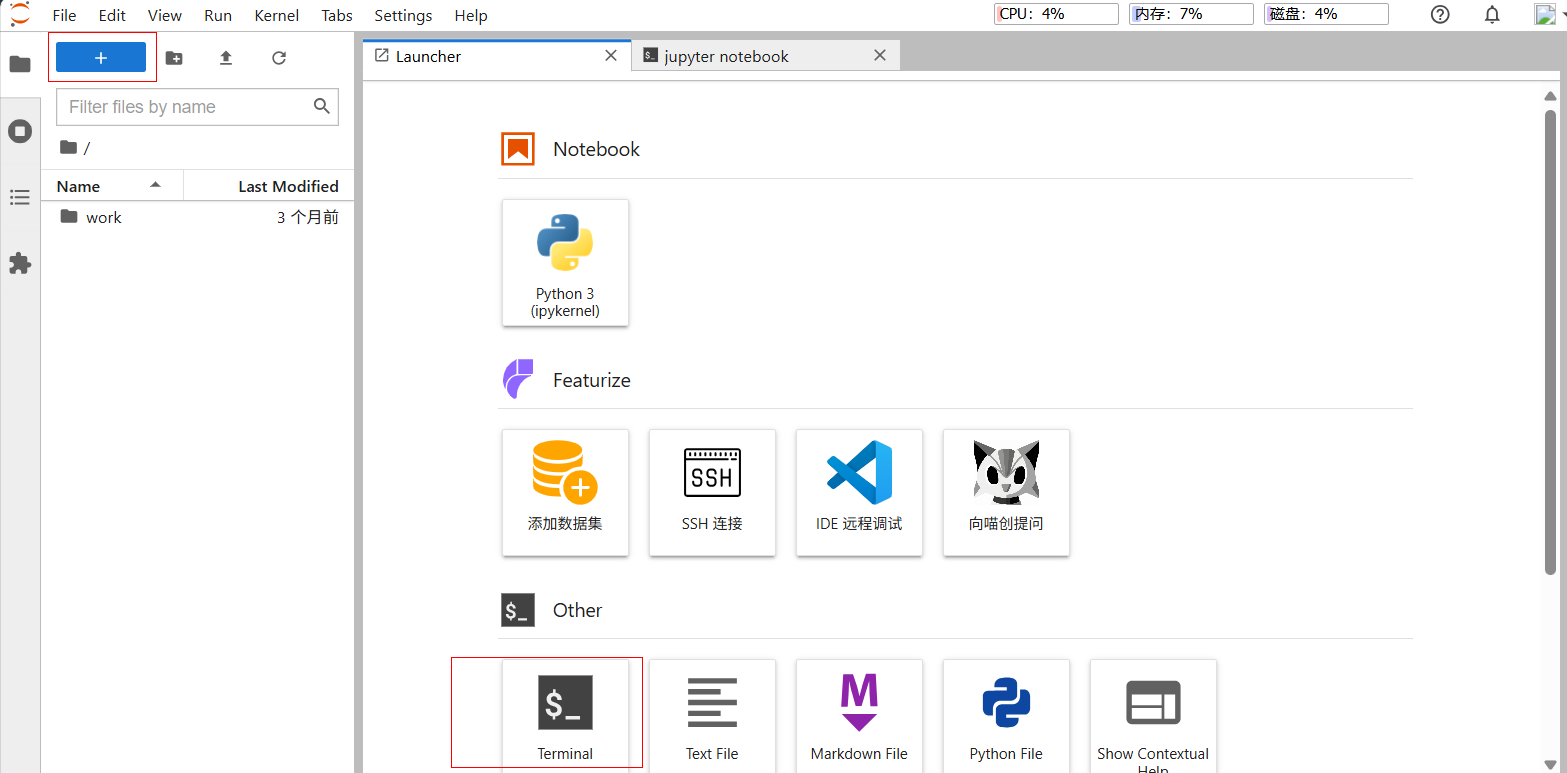
Task: Create a new Text File
Action: pos(712,714)
